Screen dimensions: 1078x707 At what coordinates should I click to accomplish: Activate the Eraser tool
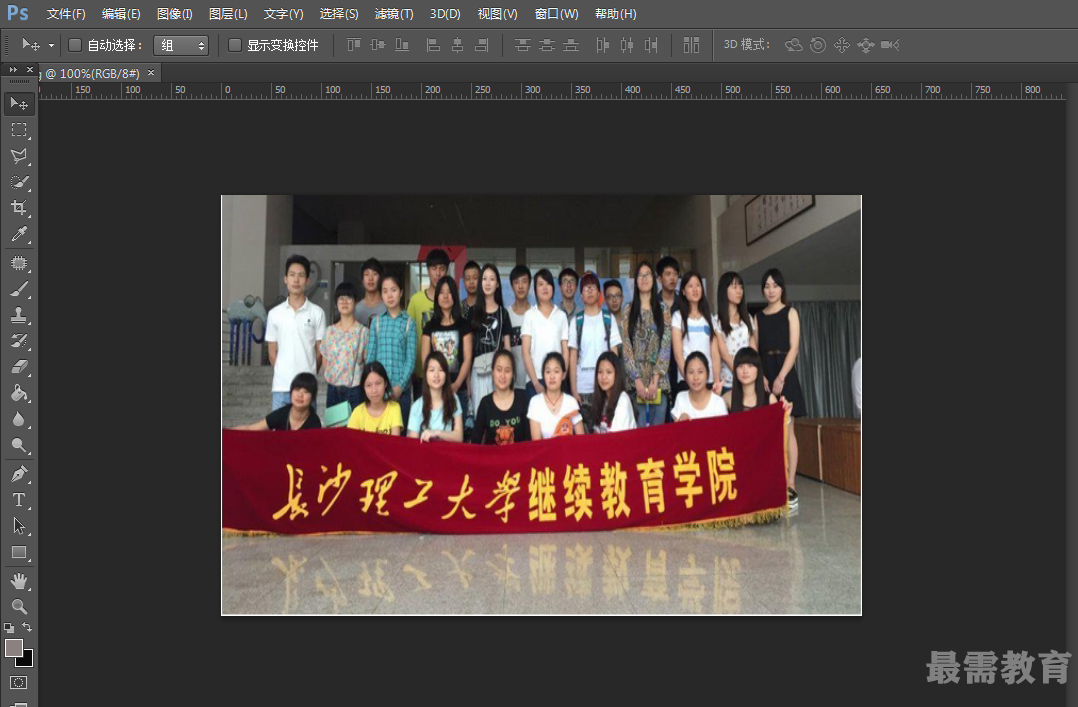[19, 367]
